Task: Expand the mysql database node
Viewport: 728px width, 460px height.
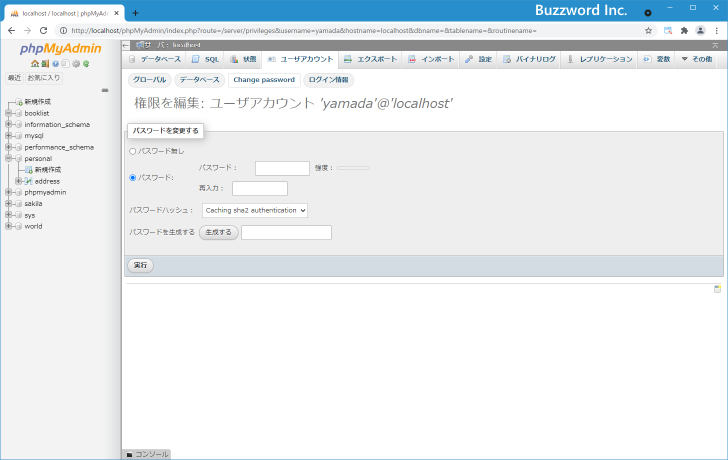Action: [8, 136]
